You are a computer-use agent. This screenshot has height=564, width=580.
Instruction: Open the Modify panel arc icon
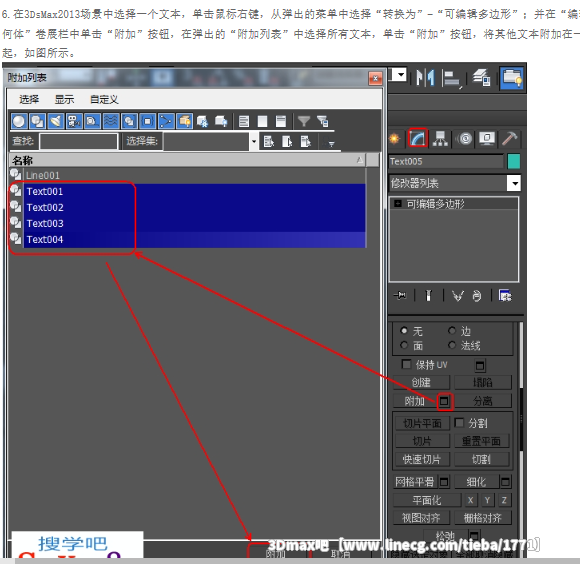click(x=418, y=139)
